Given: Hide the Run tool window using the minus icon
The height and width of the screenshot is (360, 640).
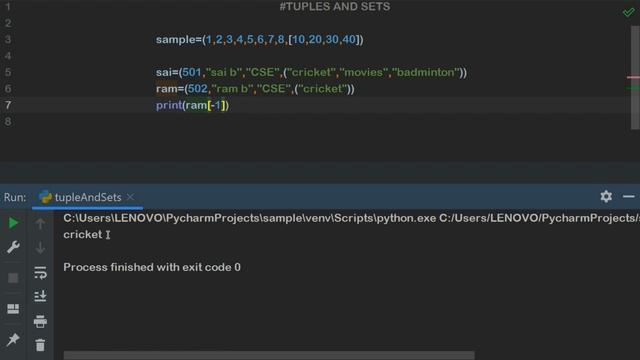Looking at the screenshot, I should [629, 197].
